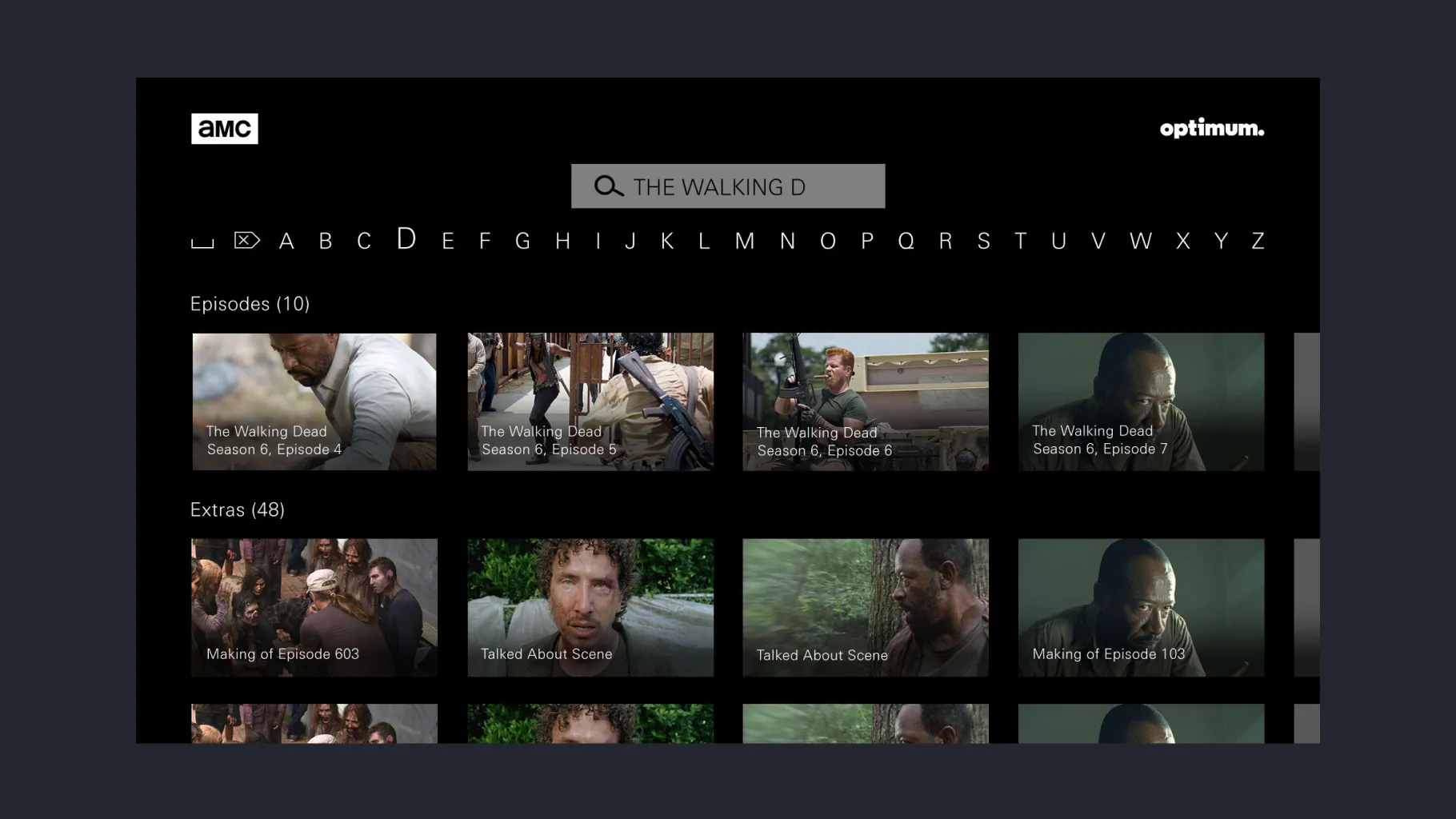The height and width of the screenshot is (819, 1456).
Task: Select letter C on keyboard row
Action: [x=364, y=241]
